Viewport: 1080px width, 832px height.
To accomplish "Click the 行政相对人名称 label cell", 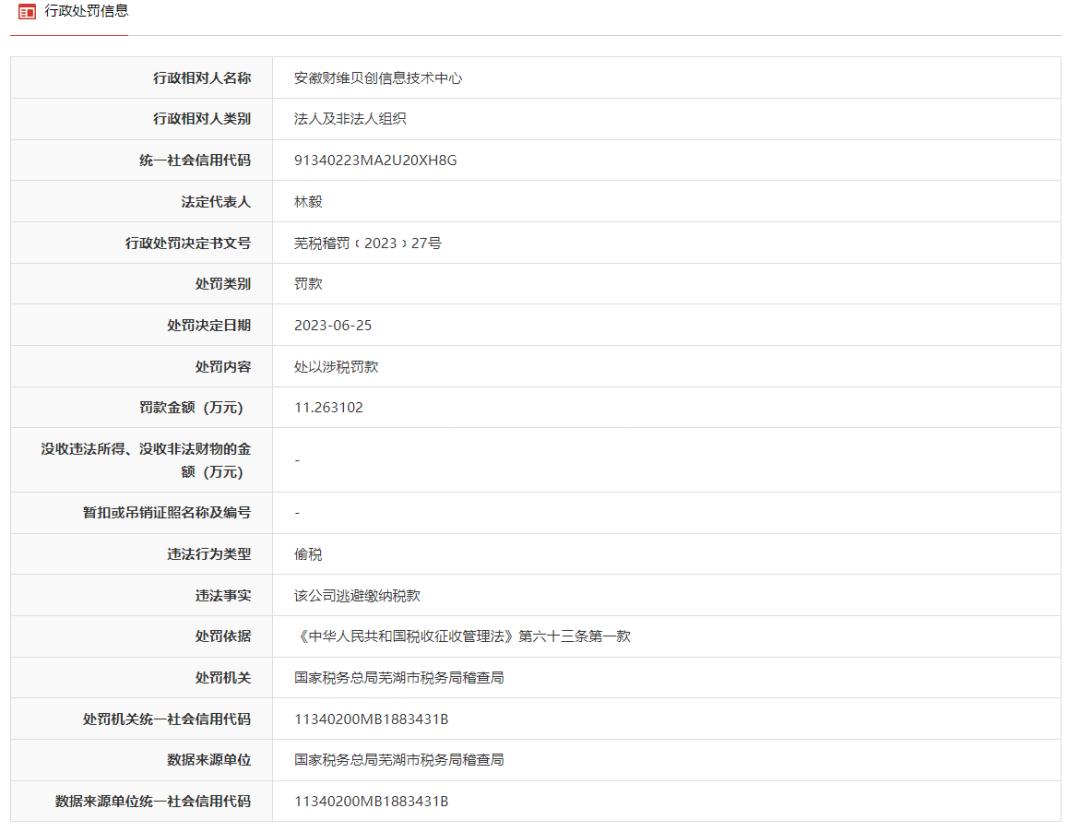I will [x=202, y=78].
